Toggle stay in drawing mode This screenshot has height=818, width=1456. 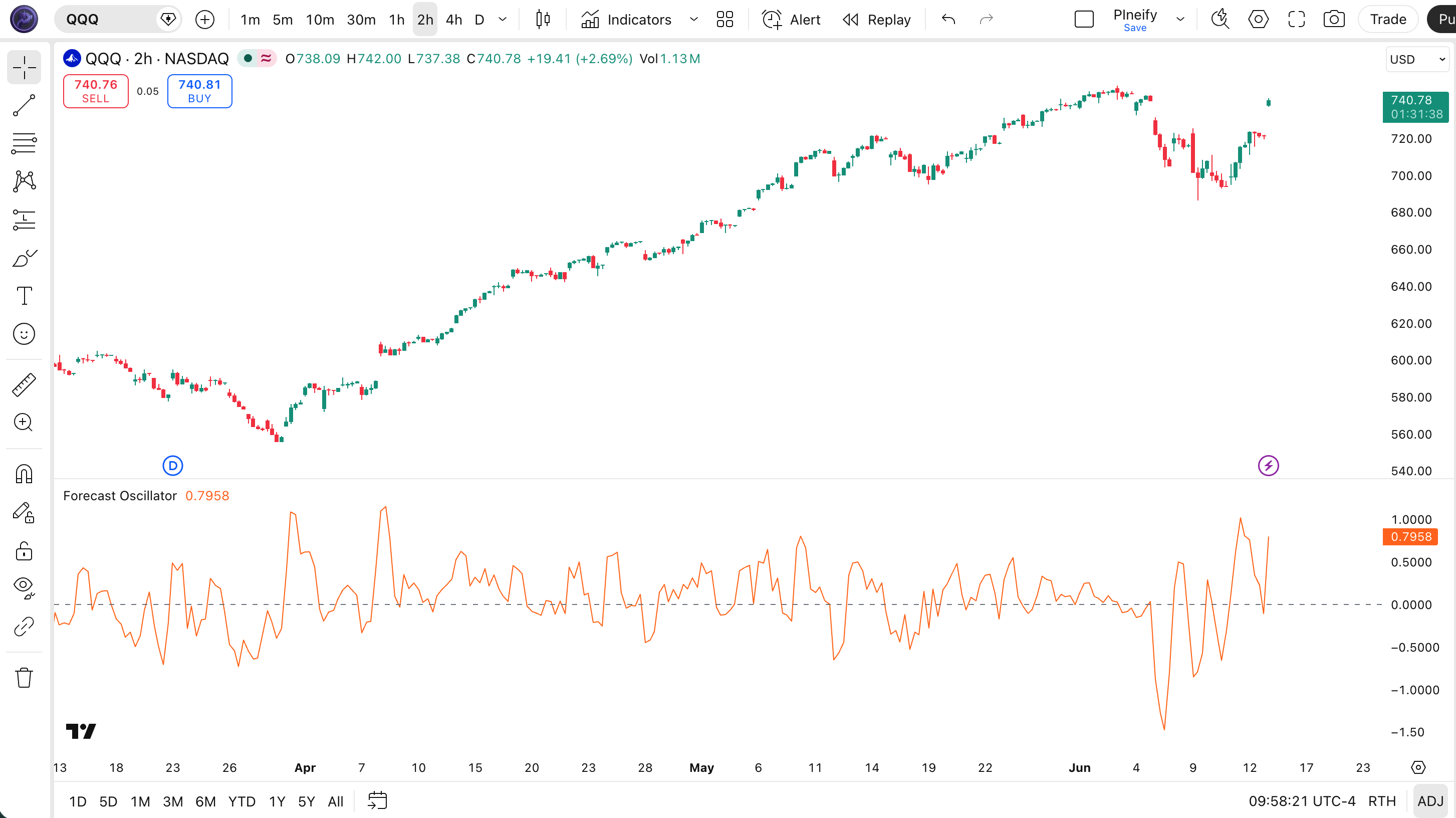click(x=25, y=512)
